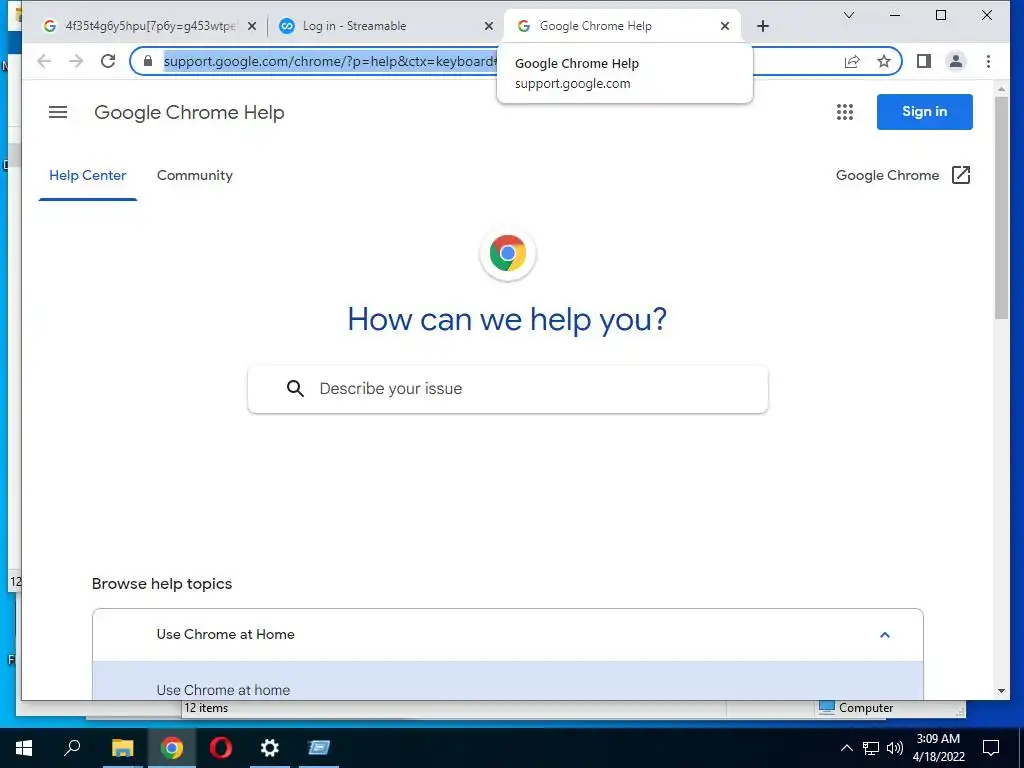Image resolution: width=1024 pixels, height=768 pixels.
Task: Click the Chrome taskbar icon
Action: point(172,748)
